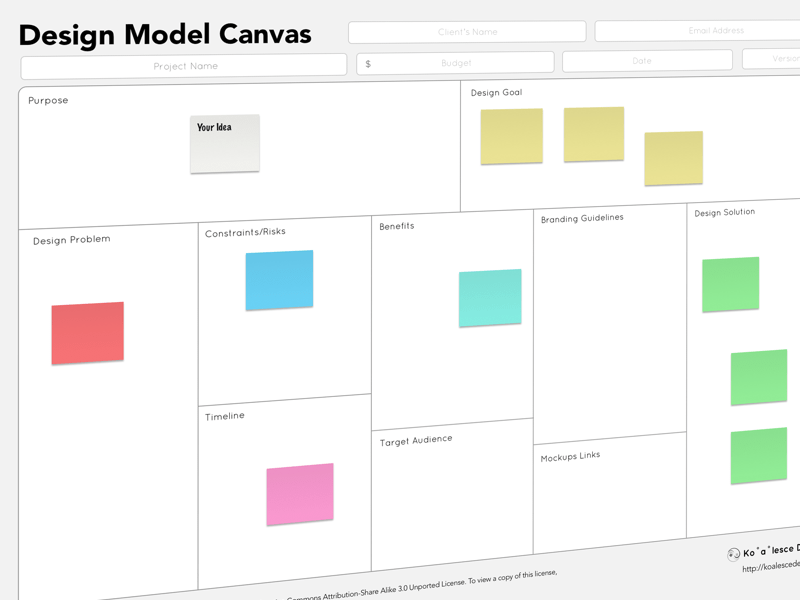Select the 'Your Idea' sticky note

point(225,144)
